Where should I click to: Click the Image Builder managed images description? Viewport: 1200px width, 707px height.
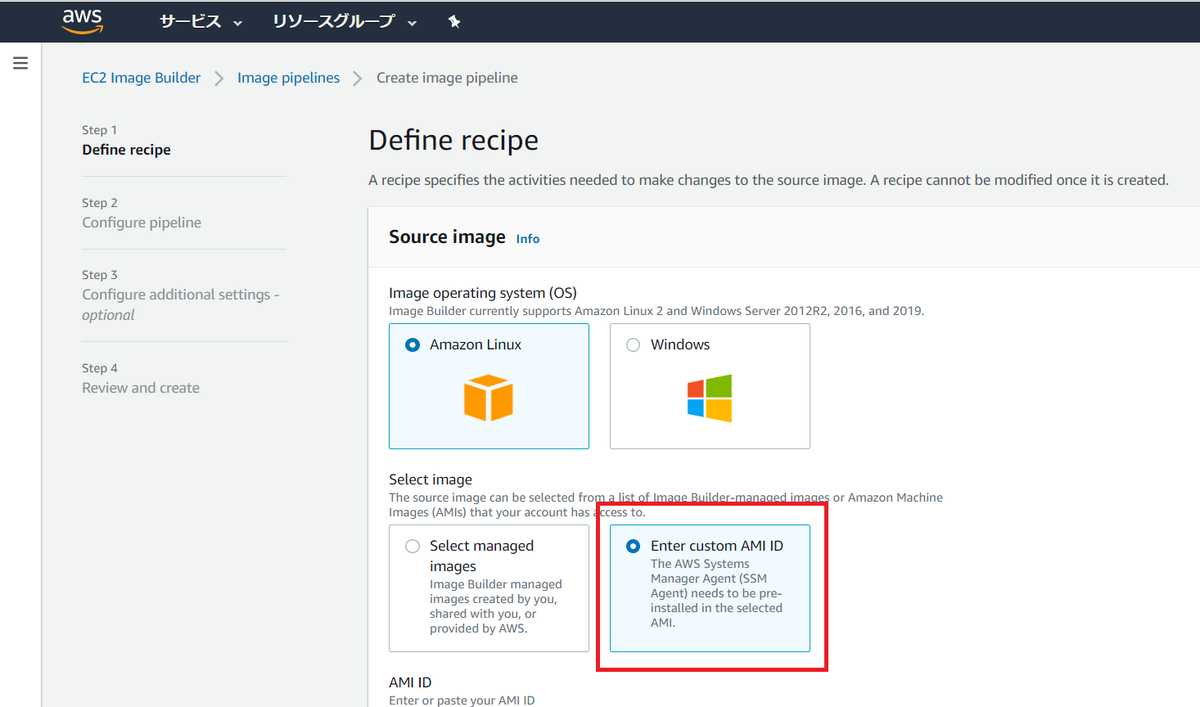tap(497, 606)
